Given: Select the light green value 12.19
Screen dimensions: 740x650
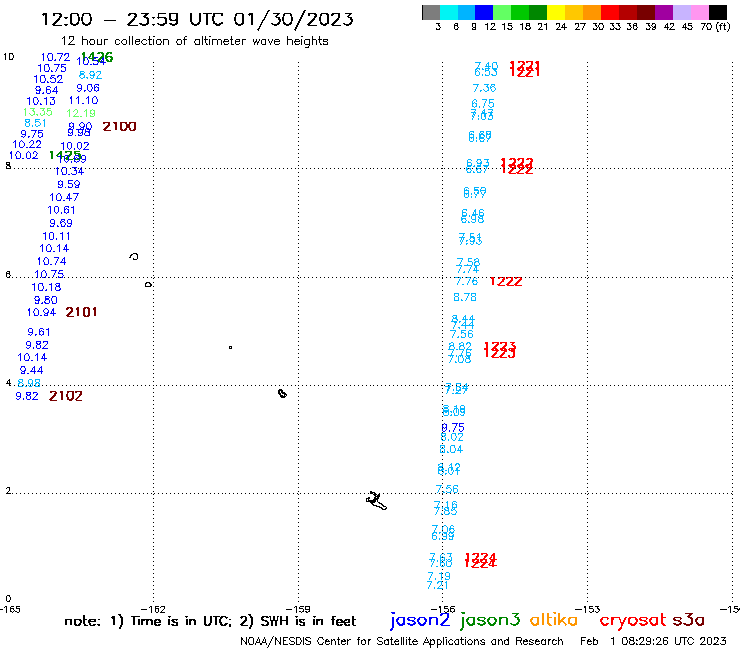Looking at the screenshot, I should 81,113.
